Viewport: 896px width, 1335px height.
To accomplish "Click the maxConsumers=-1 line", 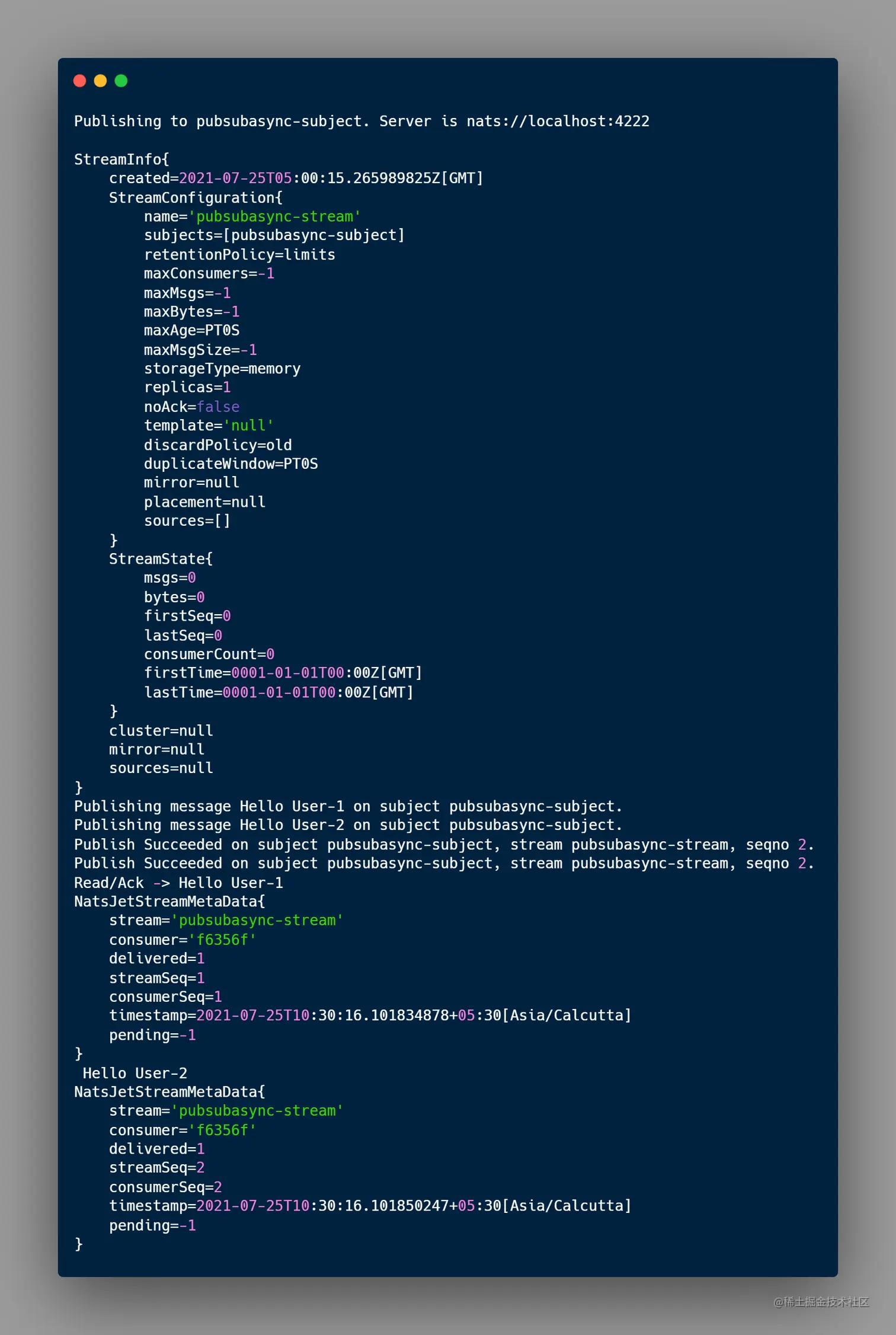I will [209, 273].
